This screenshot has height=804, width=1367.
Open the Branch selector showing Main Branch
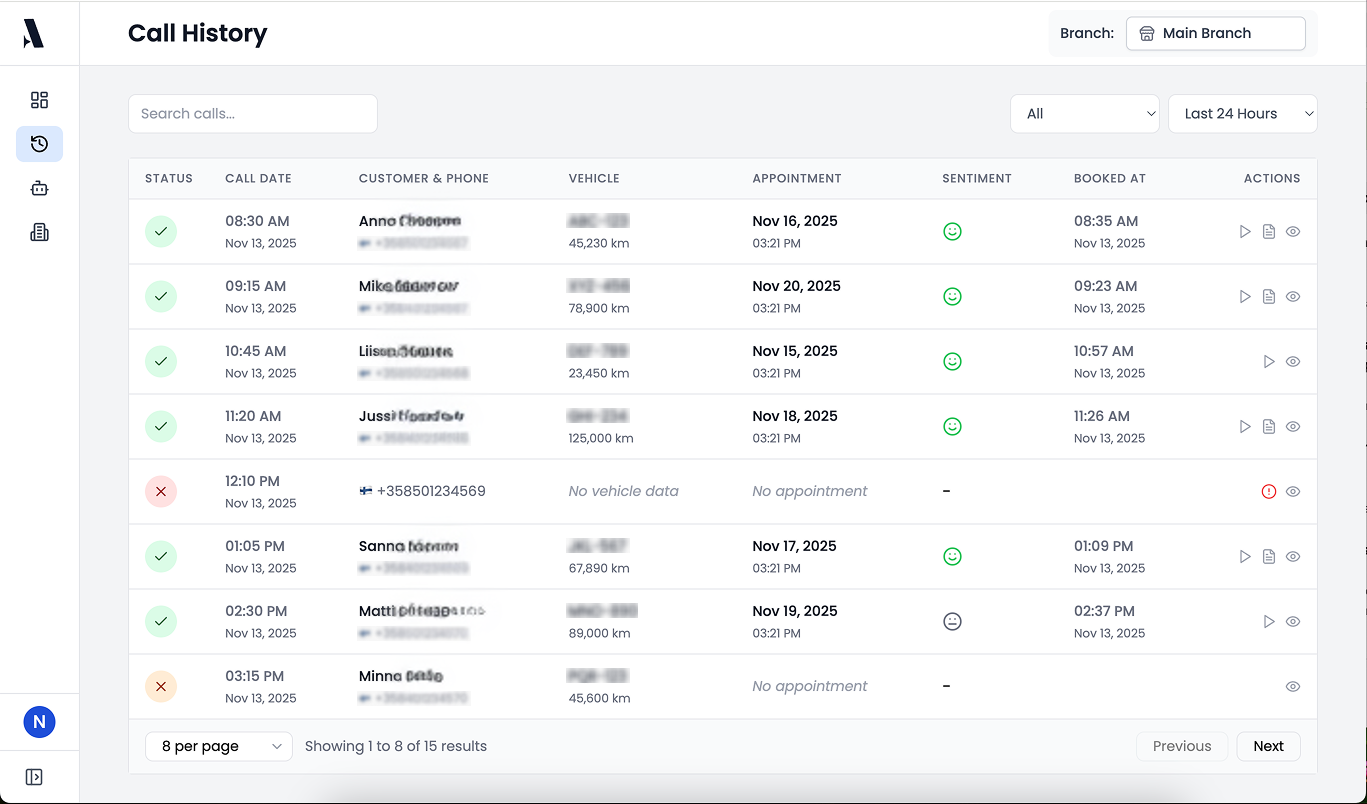click(x=1216, y=33)
